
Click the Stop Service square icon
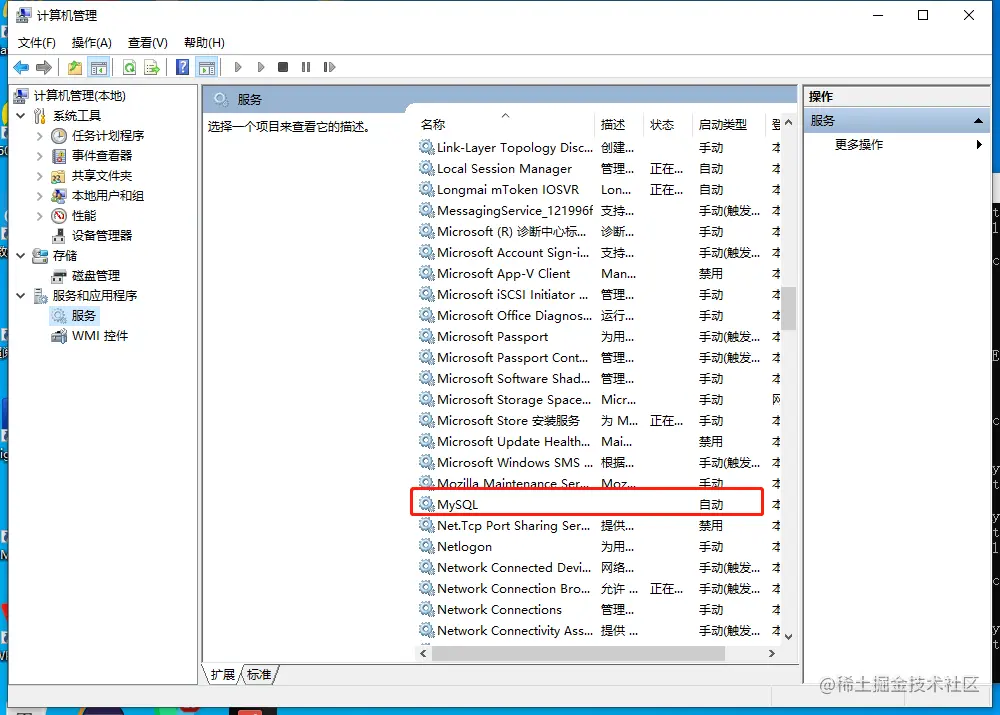tap(283, 67)
